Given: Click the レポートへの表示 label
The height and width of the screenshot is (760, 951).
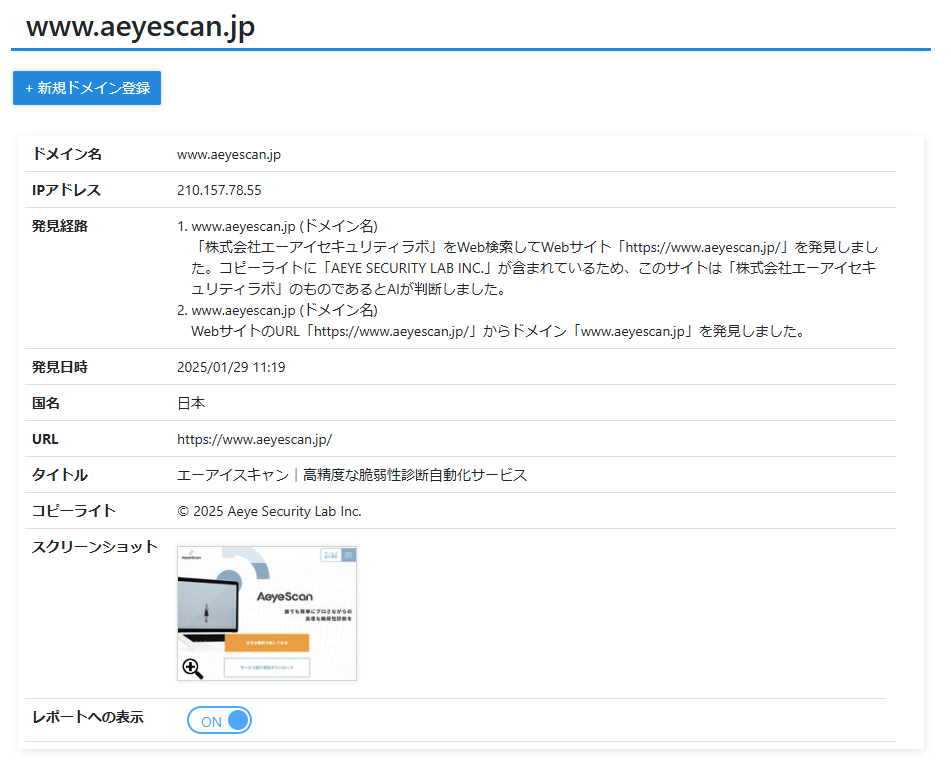Looking at the screenshot, I should tap(87, 717).
